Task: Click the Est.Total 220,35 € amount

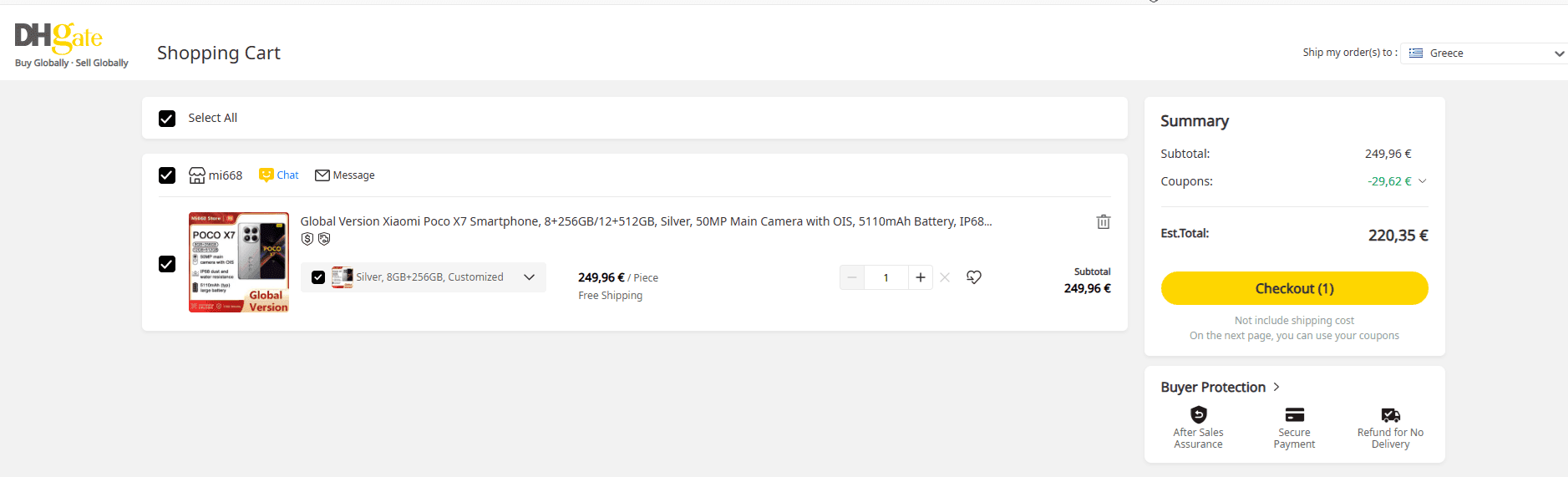Action: coord(1398,236)
